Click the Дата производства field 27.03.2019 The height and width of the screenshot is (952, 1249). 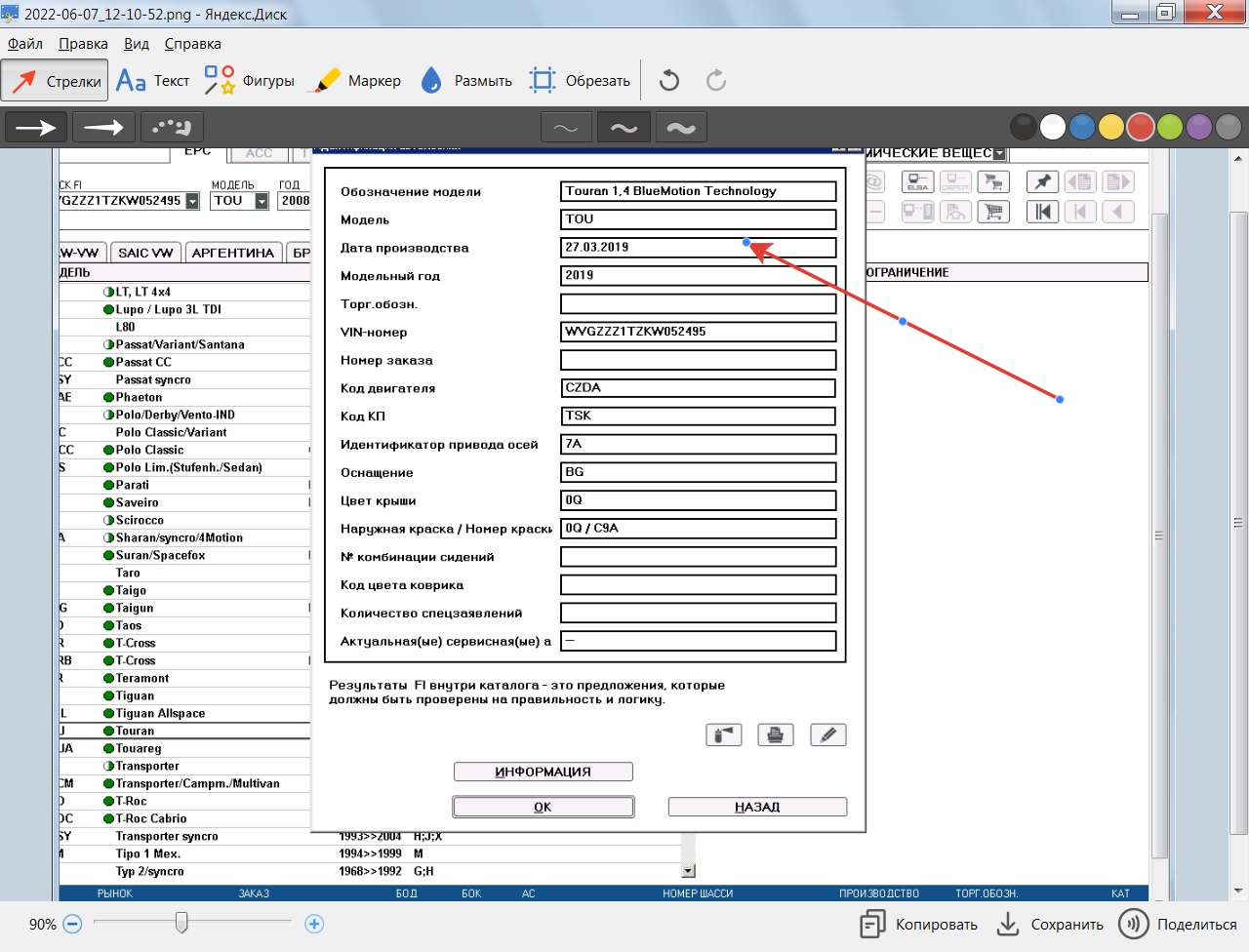coord(699,248)
